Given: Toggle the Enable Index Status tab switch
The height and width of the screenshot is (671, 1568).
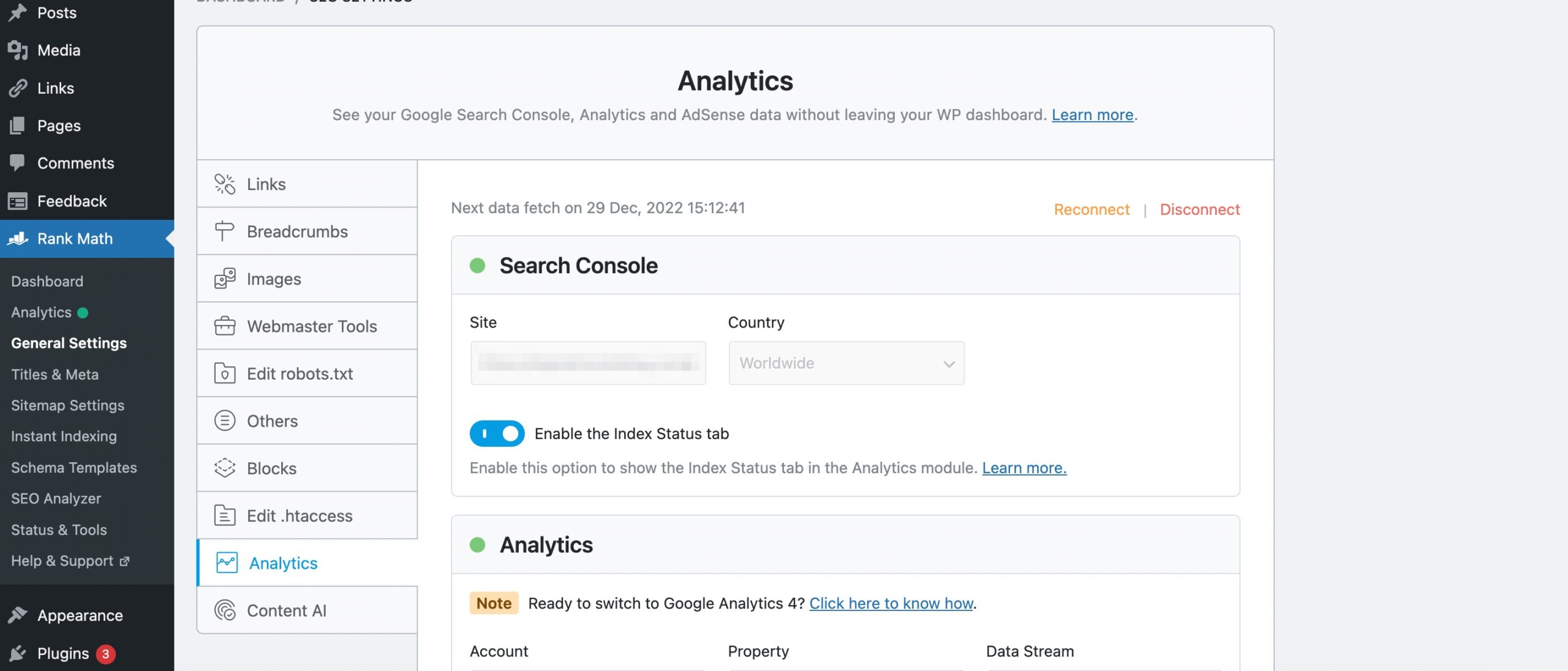Looking at the screenshot, I should click(497, 433).
